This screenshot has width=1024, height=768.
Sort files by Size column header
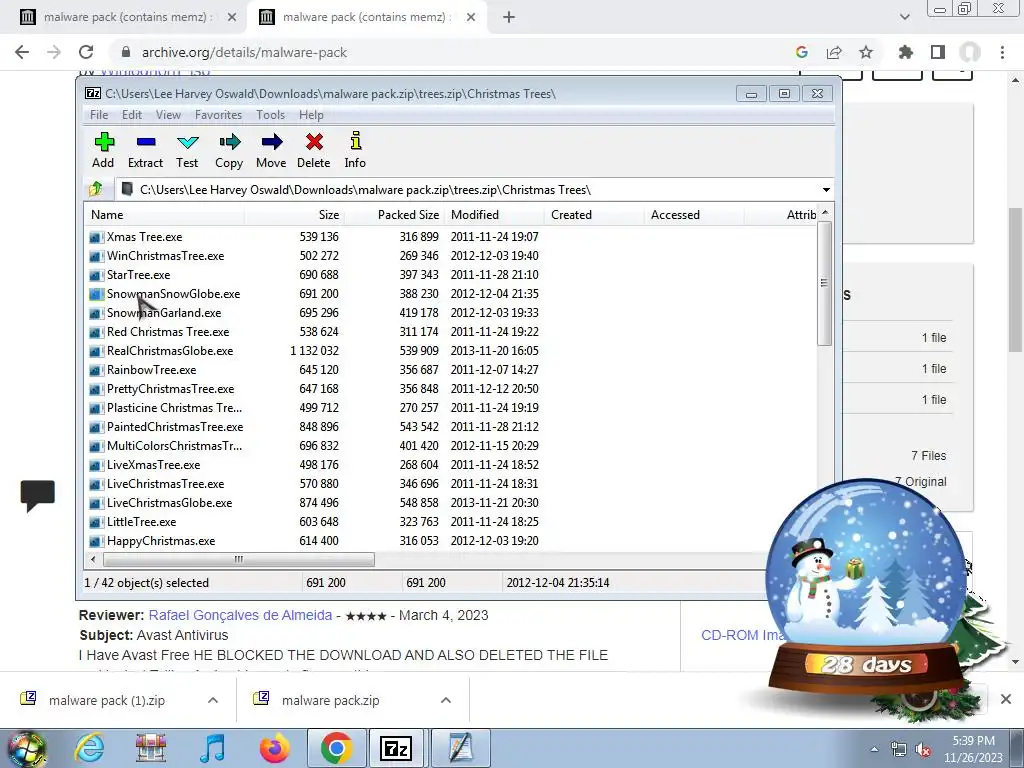point(295,215)
